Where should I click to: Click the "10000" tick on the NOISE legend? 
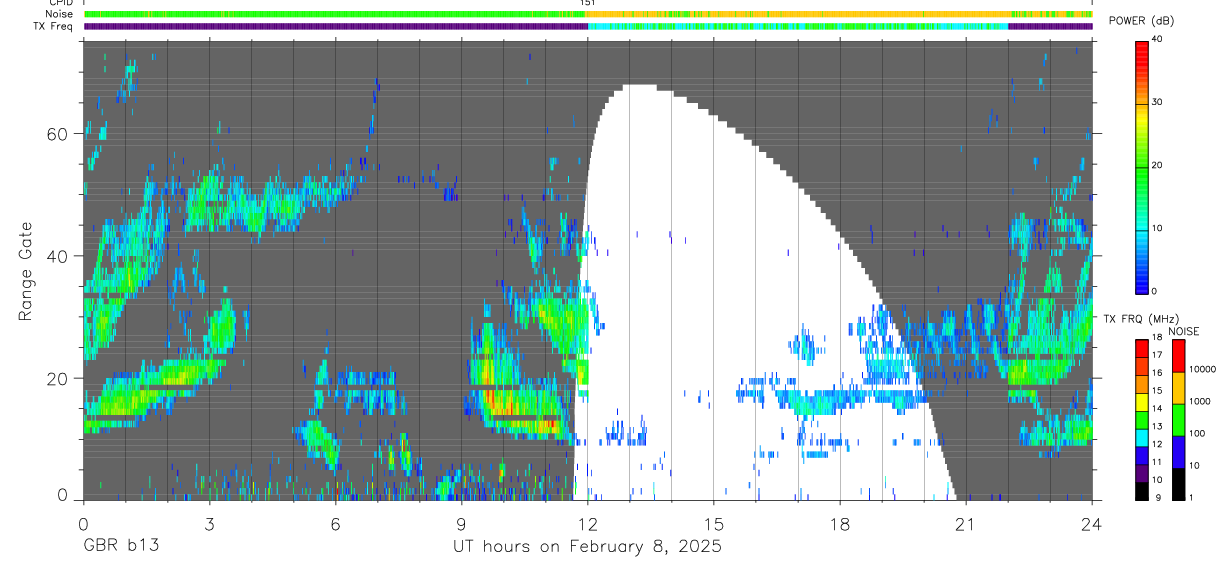(x=1202, y=369)
